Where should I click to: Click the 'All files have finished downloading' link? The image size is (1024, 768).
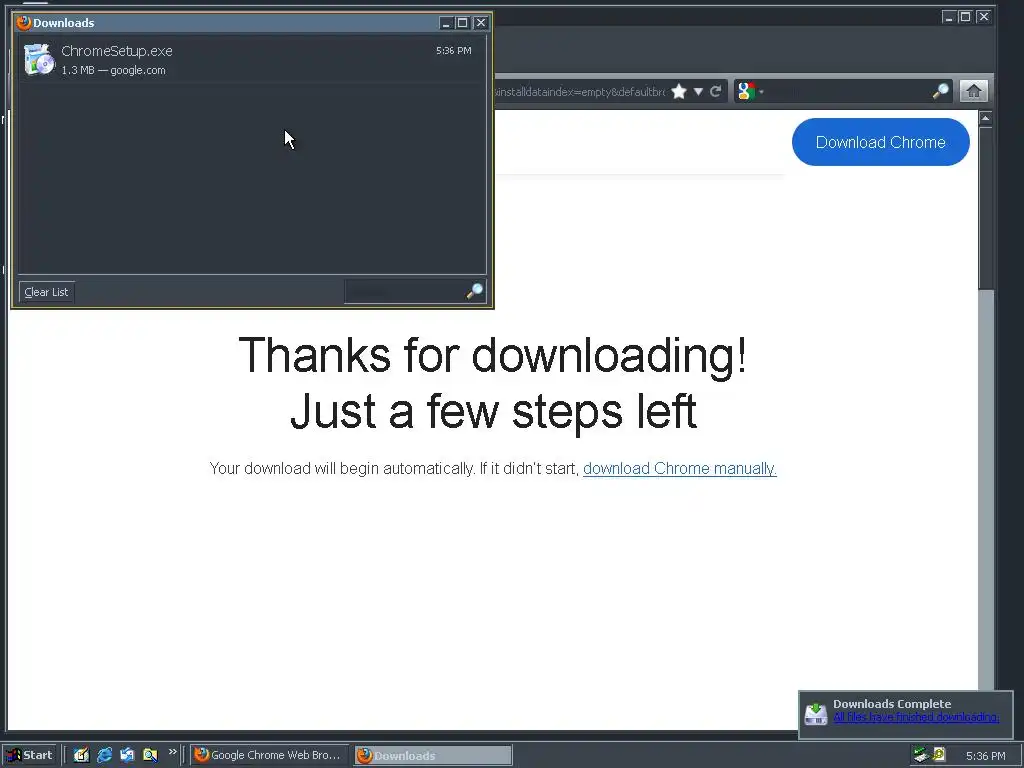click(x=916, y=717)
